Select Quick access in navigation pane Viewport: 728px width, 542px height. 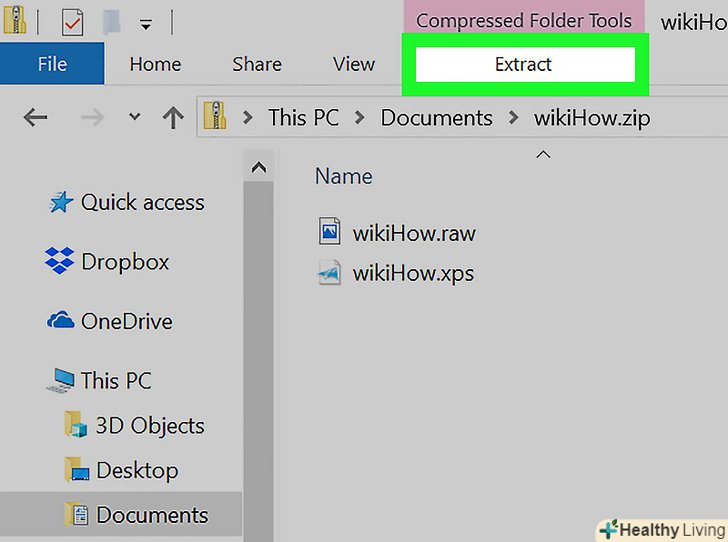pos(143,202)
